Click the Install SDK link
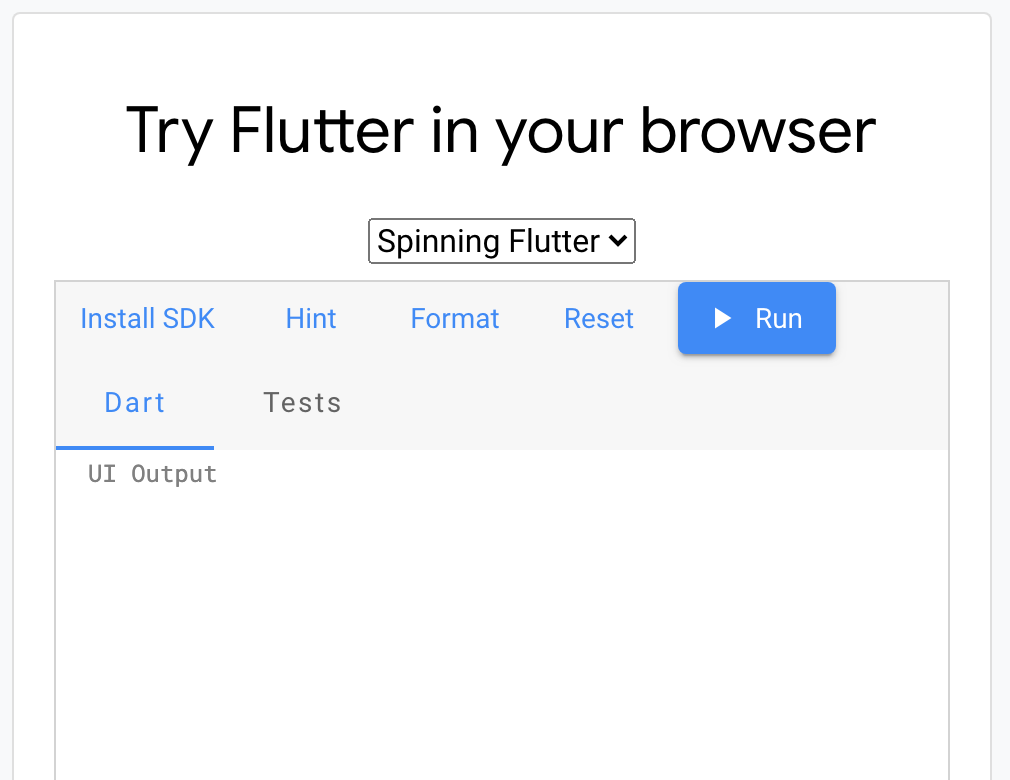The width and height of the screenshot is (1010, 780). click(x=147, y=318)
